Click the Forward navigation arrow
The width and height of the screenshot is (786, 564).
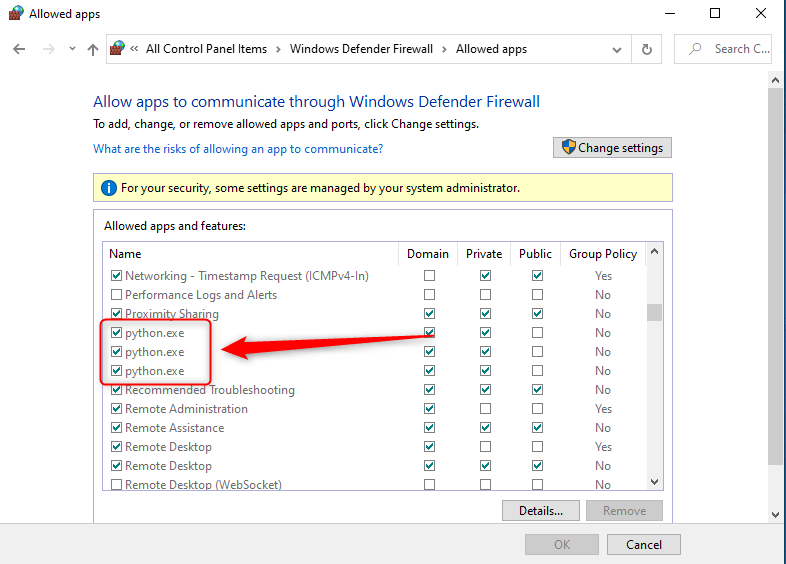click(x=49, y=49)
